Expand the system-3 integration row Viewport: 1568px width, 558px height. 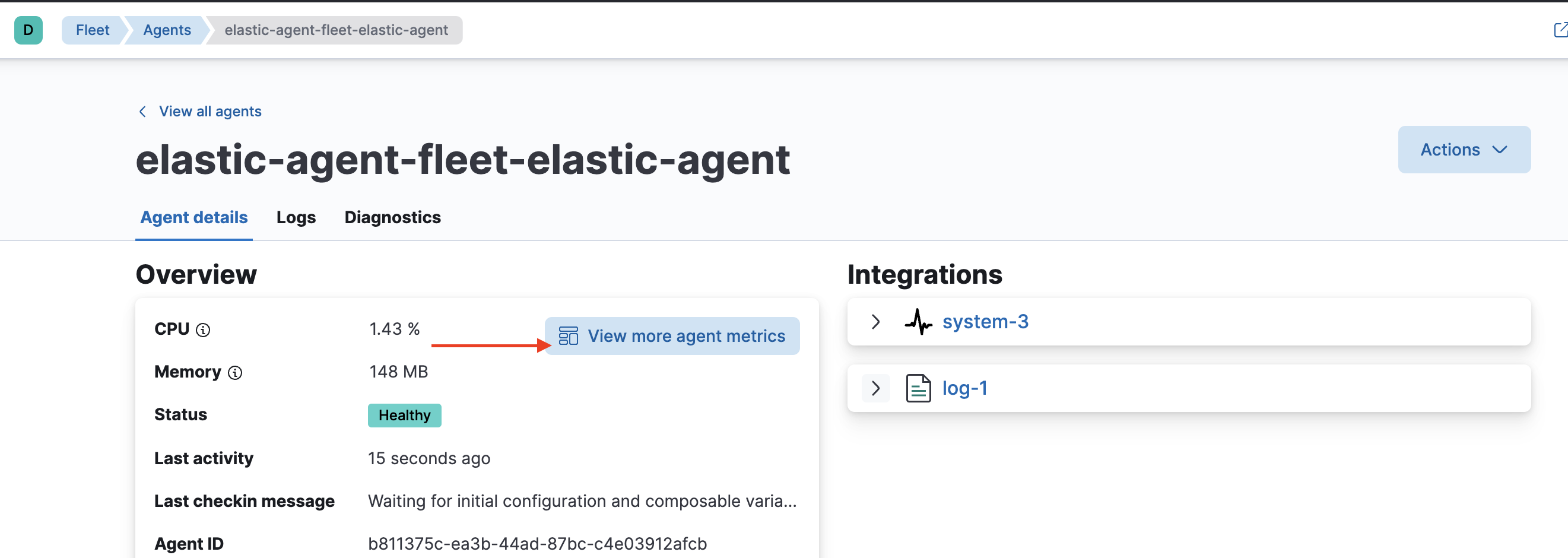[x=875, y=322]
